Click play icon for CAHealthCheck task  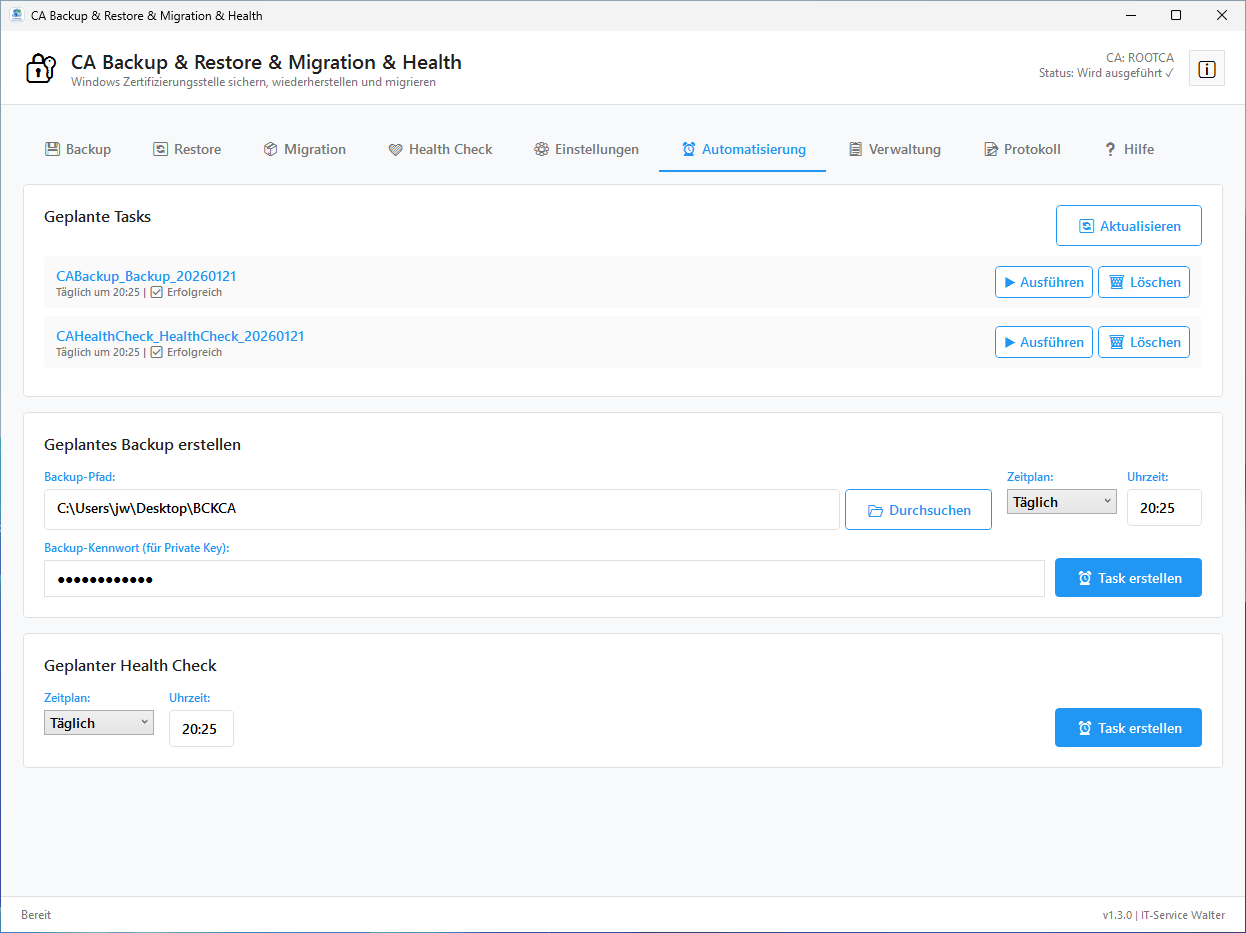(x=1009, y=342)
